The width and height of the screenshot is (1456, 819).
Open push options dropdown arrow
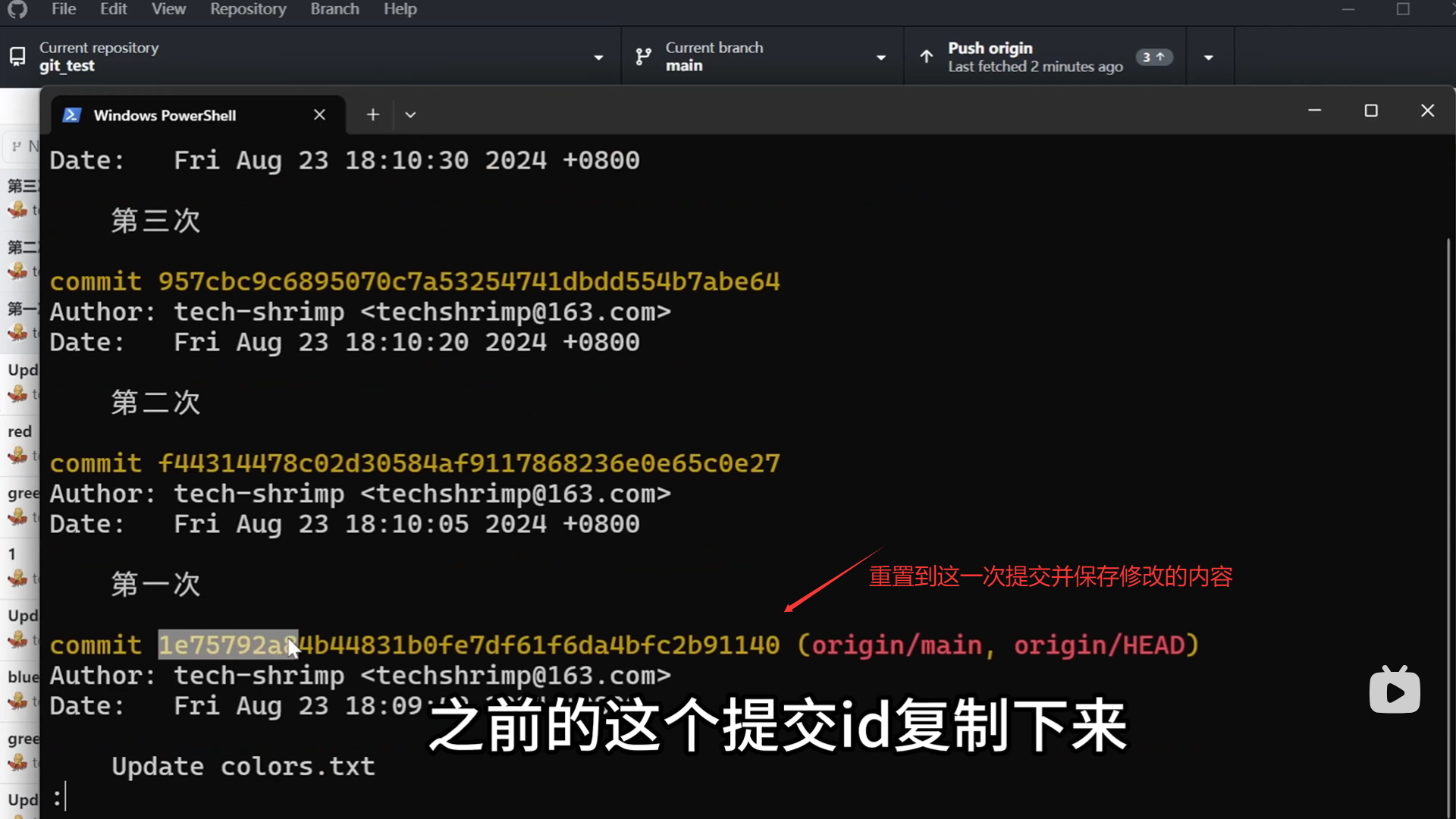click(1209, 57)
